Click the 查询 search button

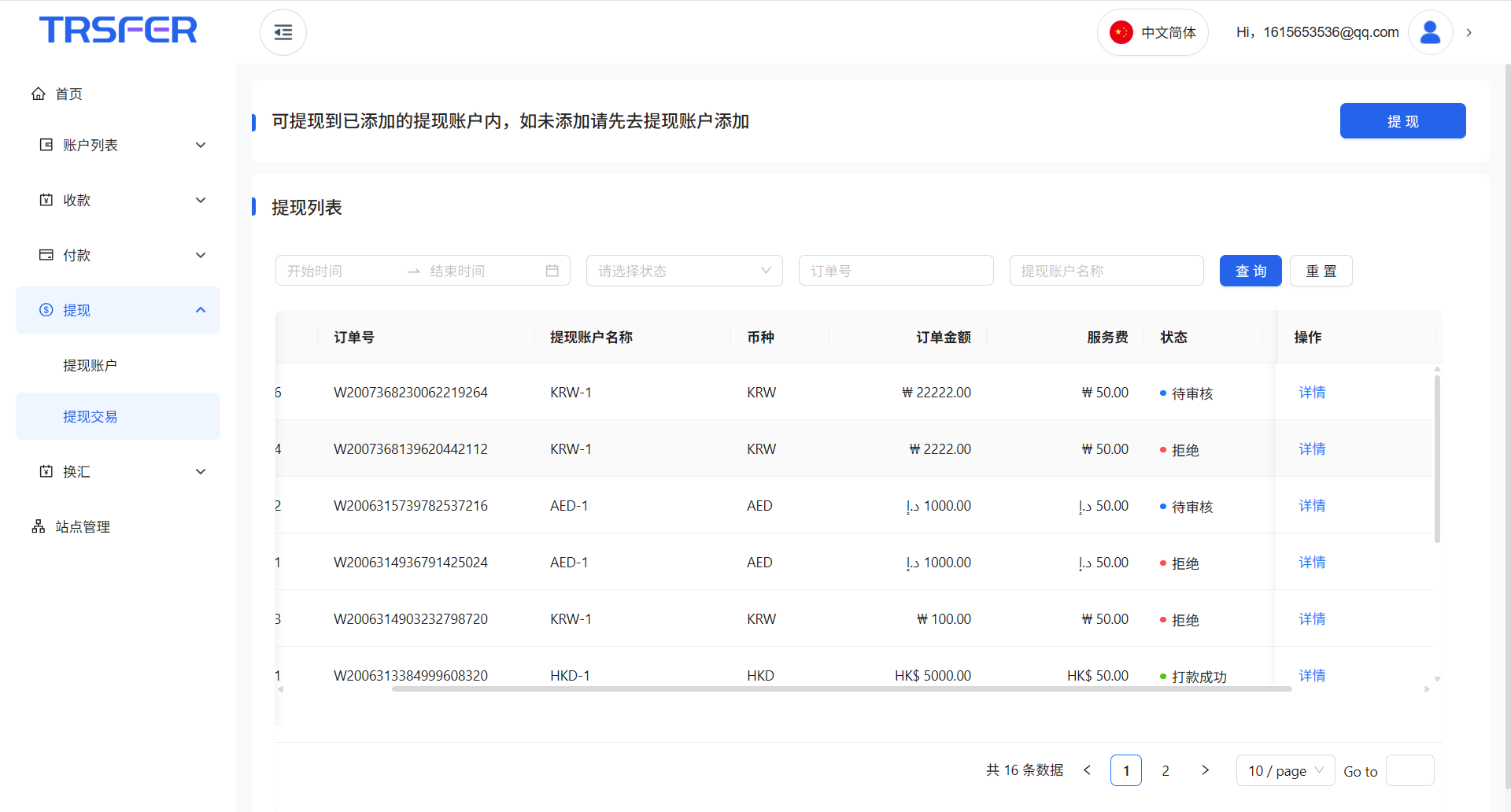(1250, 271)
